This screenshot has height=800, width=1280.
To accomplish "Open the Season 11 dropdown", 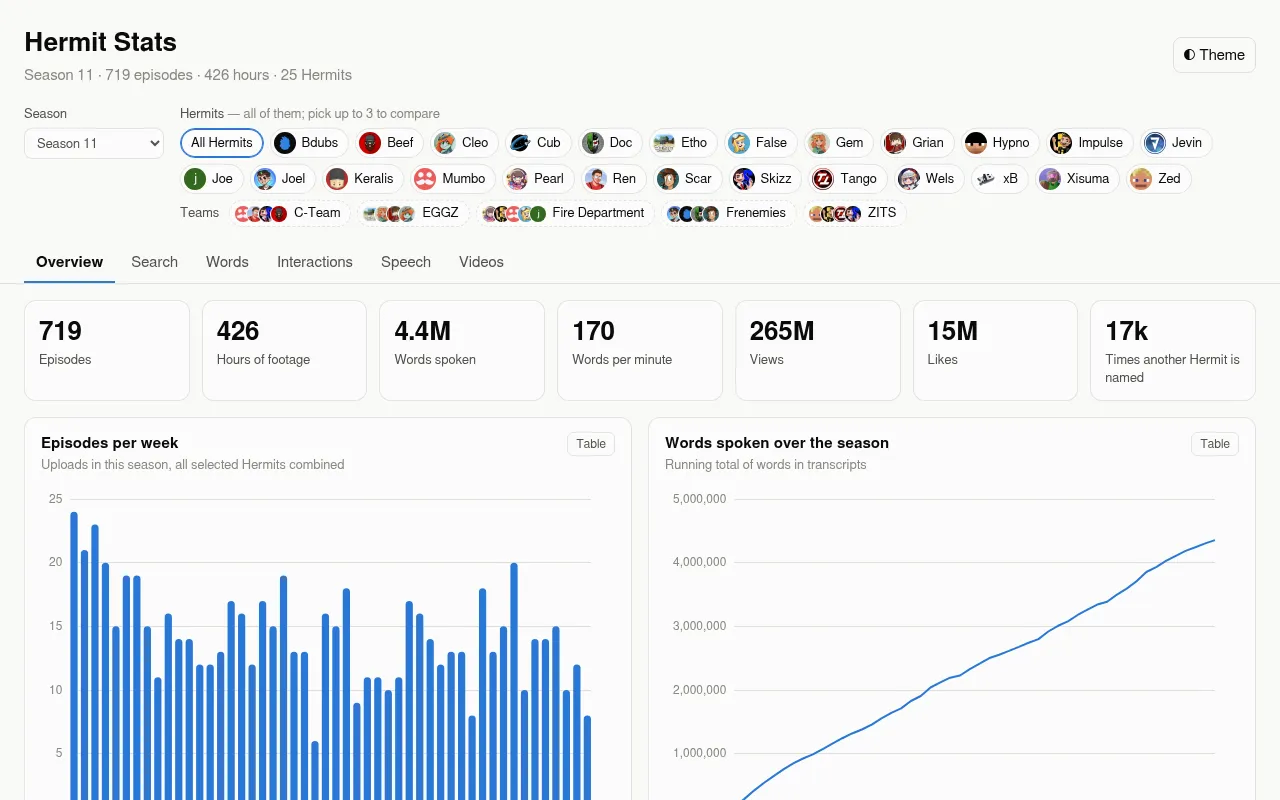I will tap(94, 143).
